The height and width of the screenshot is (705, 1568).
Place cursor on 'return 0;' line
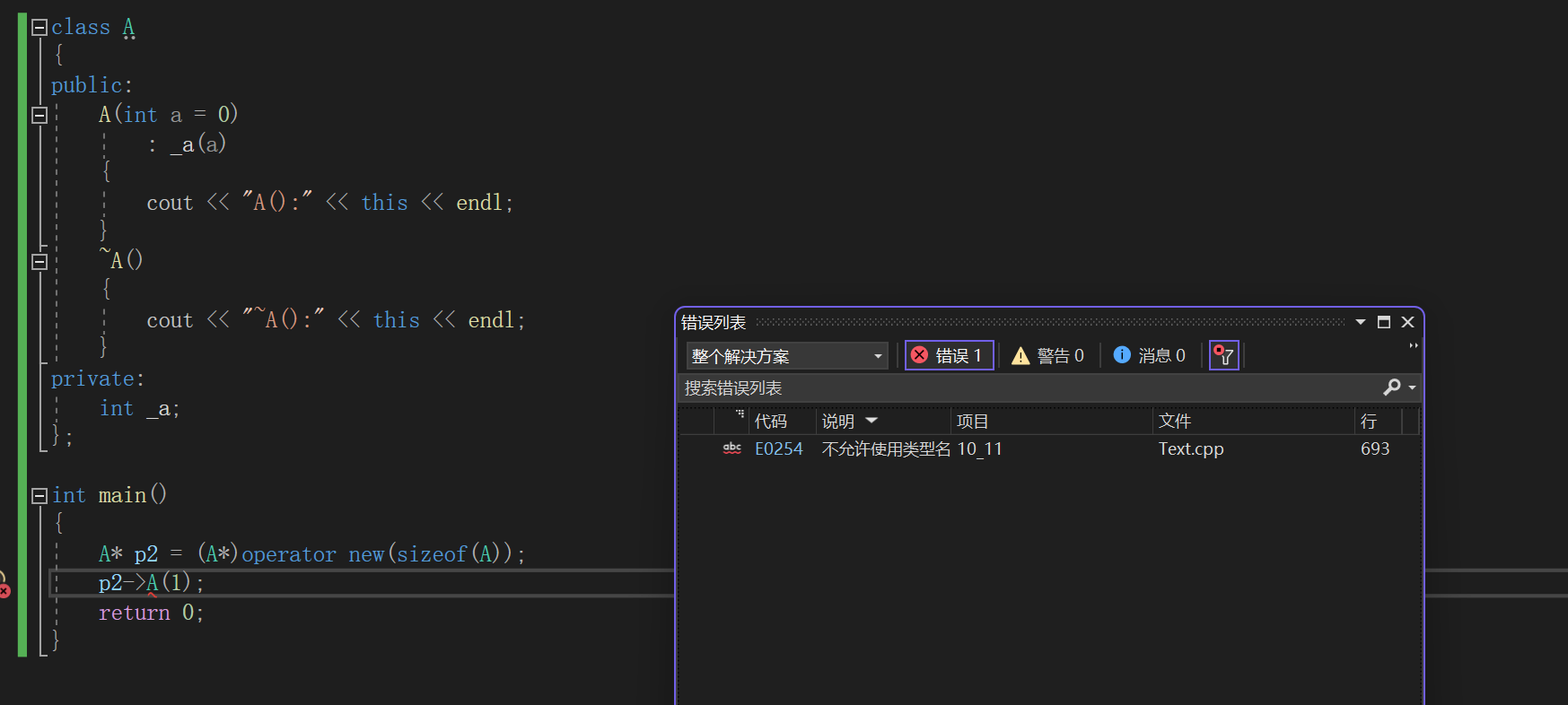[151, 613]
